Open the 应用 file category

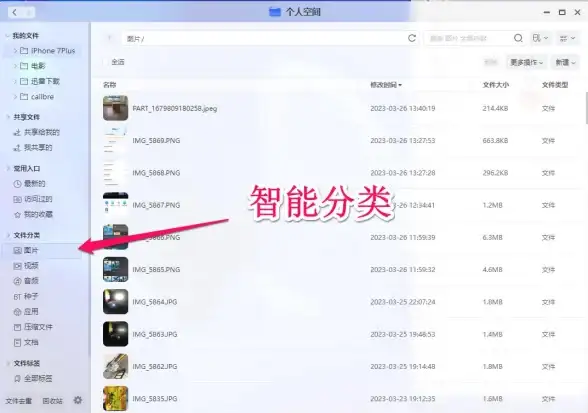(x=26, y=312)
